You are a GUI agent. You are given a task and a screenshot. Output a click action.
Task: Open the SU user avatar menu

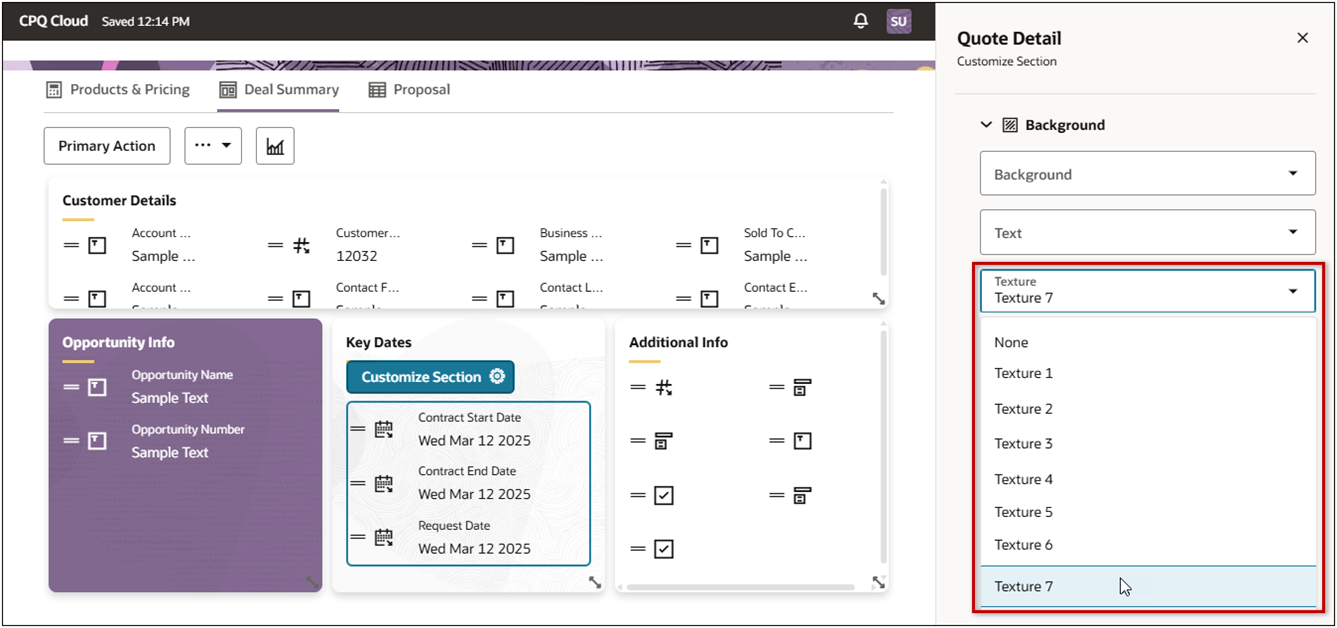pyautogui.click(x=898, y=21)
